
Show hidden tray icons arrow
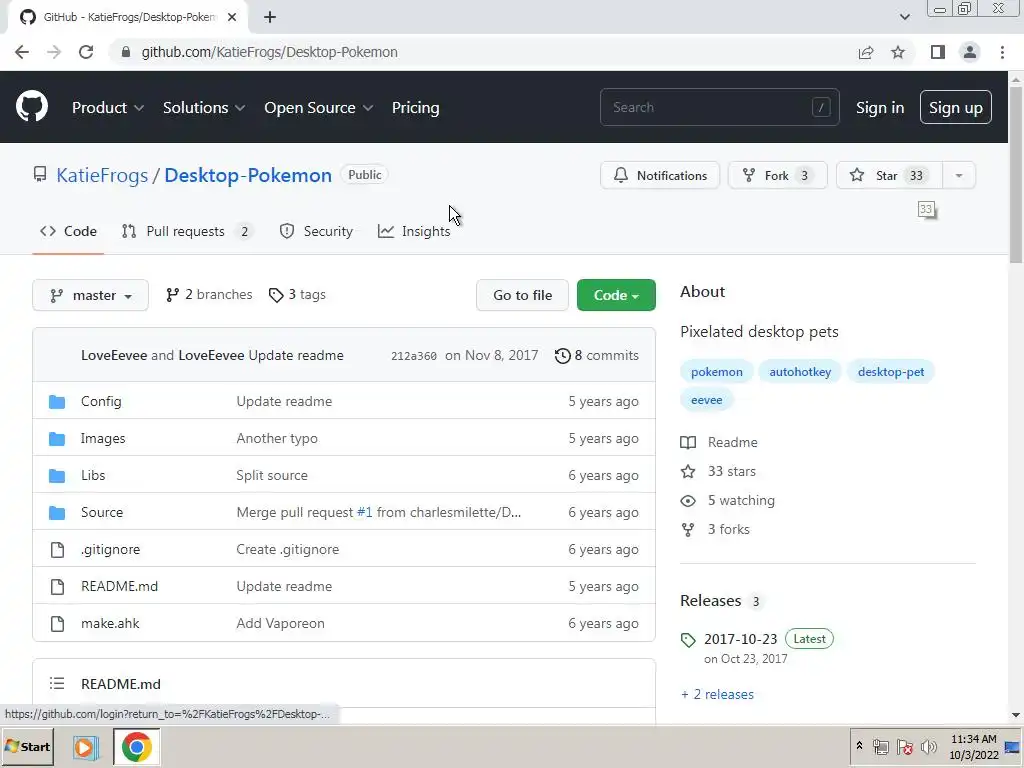coord(859,746)
